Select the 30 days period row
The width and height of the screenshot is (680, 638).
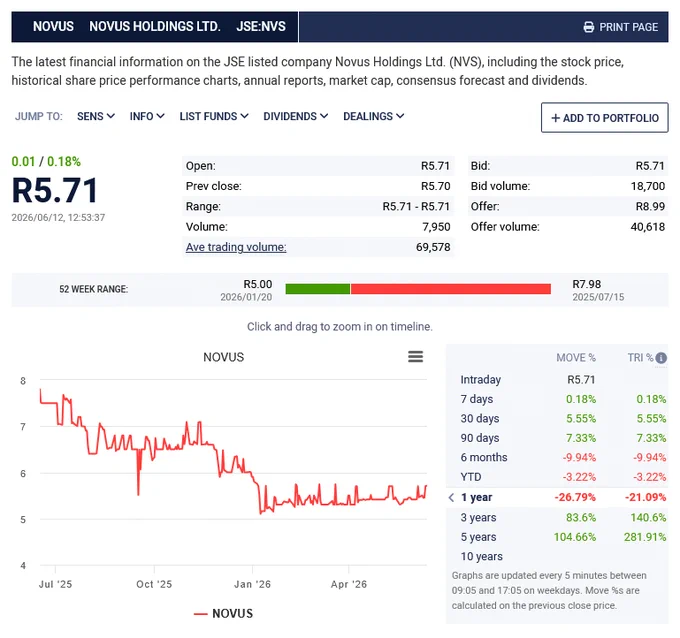[557, 419]
